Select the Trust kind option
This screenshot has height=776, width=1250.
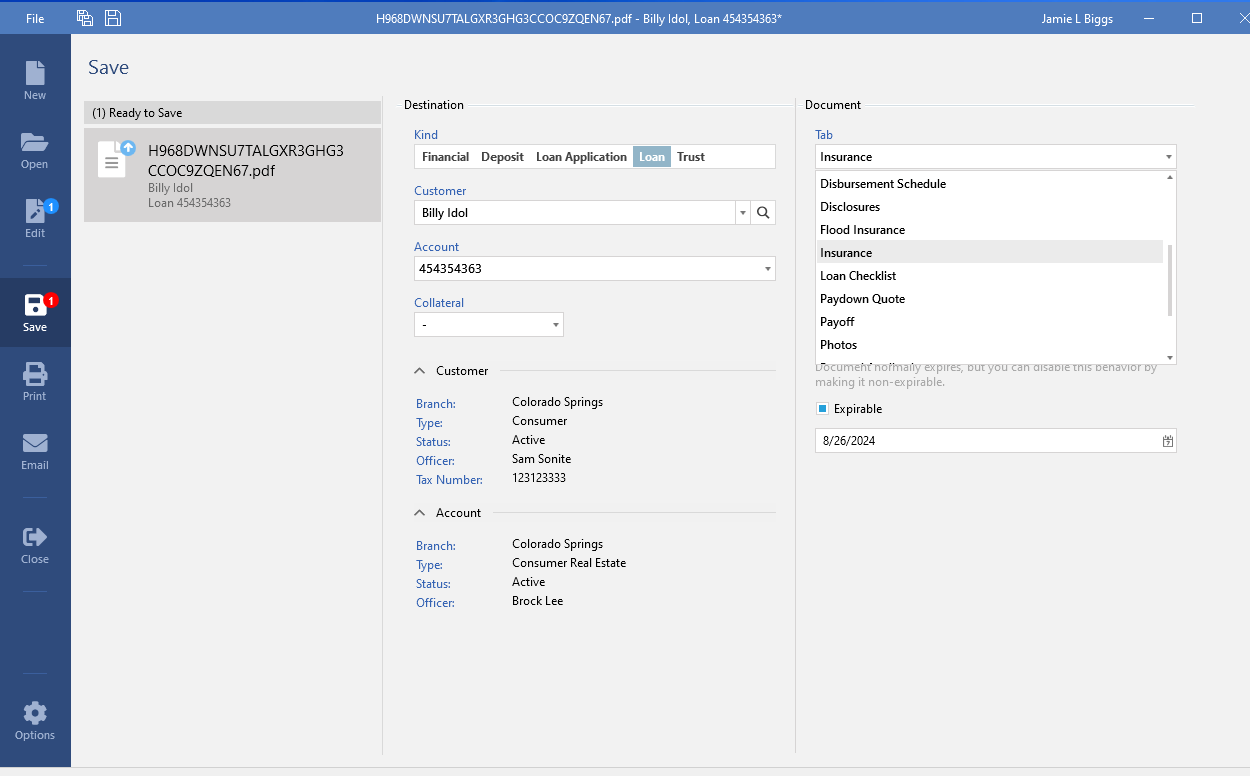click(x=690, y=157)
